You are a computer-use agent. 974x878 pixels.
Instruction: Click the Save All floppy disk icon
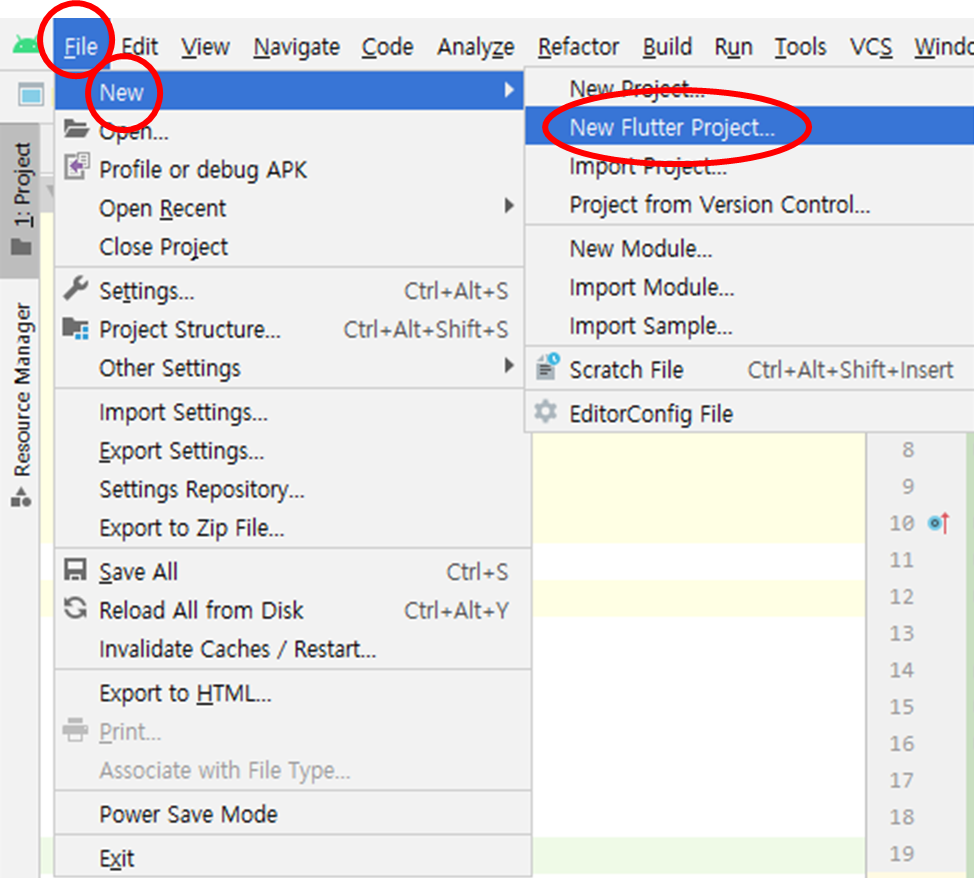point(76,569)
